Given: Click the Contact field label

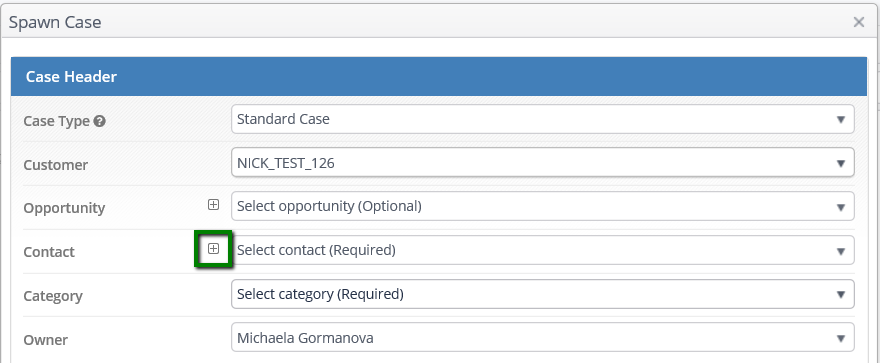Looking at the screenshot, I should pos(49,252).
